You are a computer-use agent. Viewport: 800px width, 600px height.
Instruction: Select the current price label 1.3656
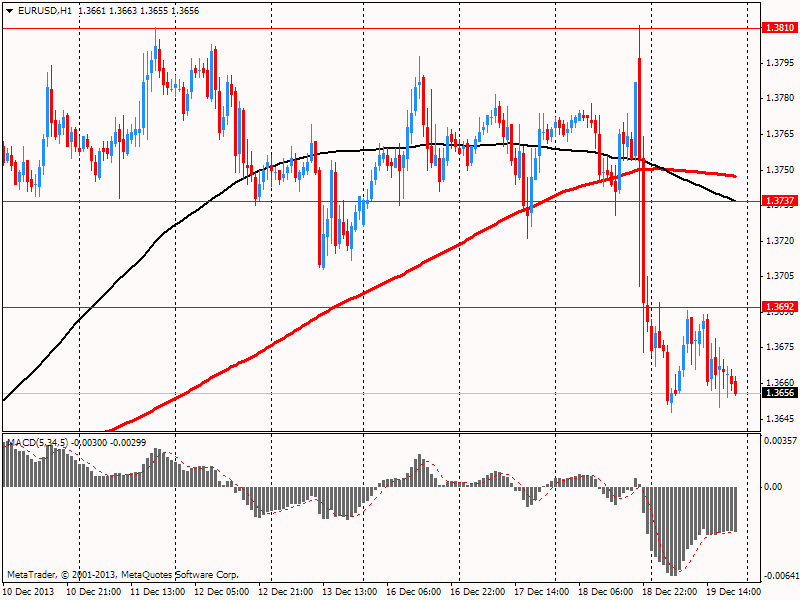pos(779,392)
